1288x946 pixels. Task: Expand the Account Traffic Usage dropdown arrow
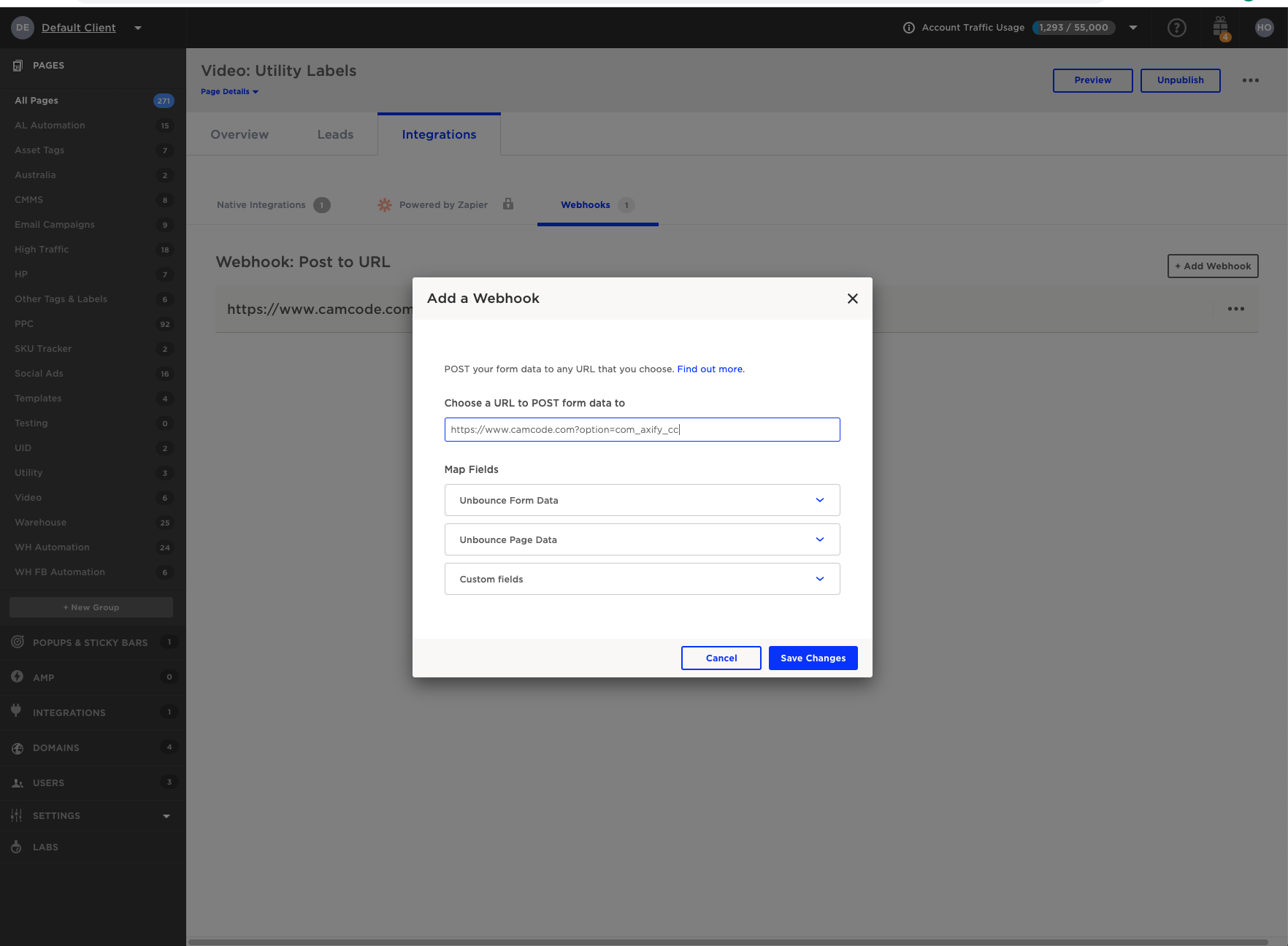point(1133,28)
